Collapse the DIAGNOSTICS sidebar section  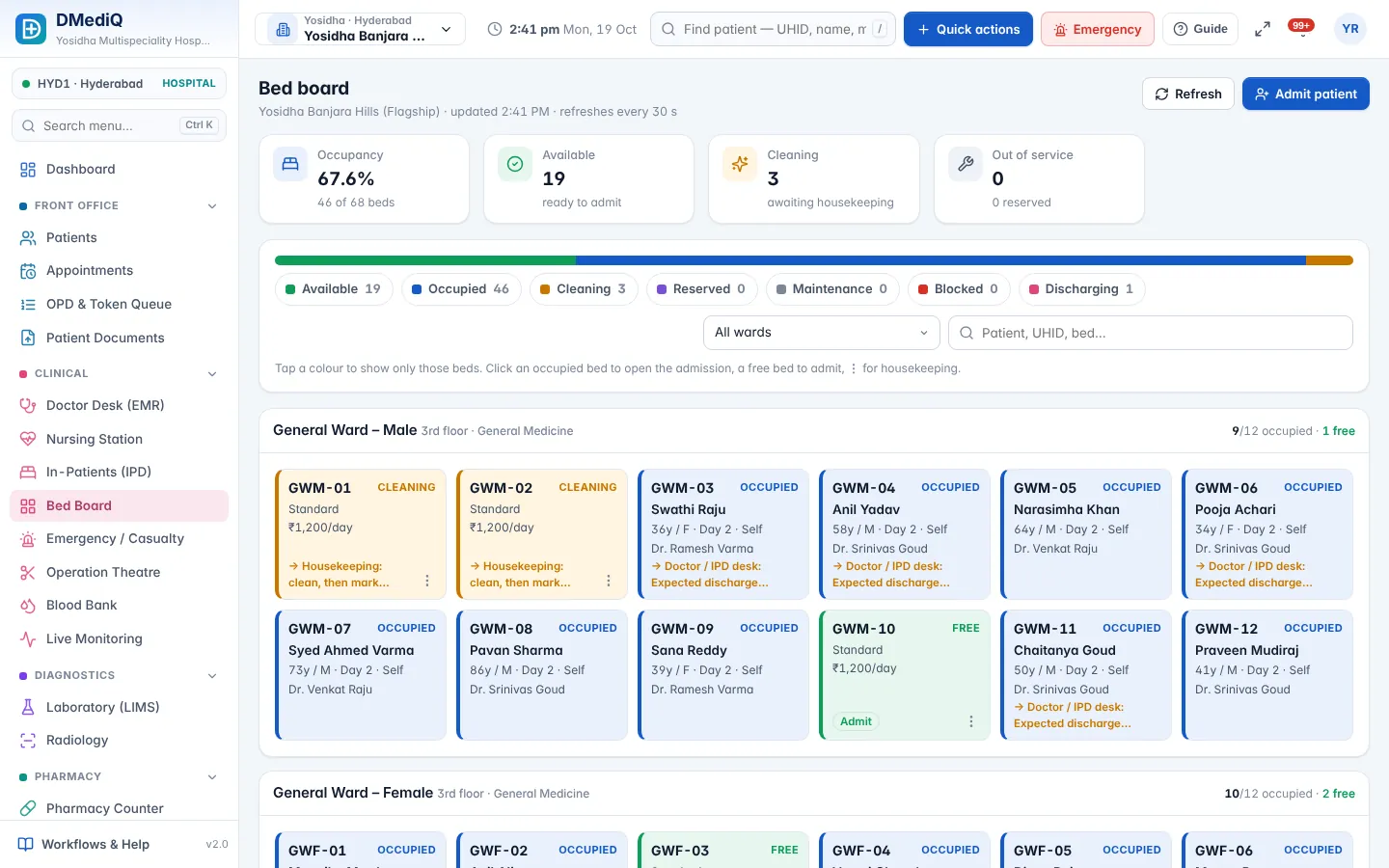click(x=212, y=676)
